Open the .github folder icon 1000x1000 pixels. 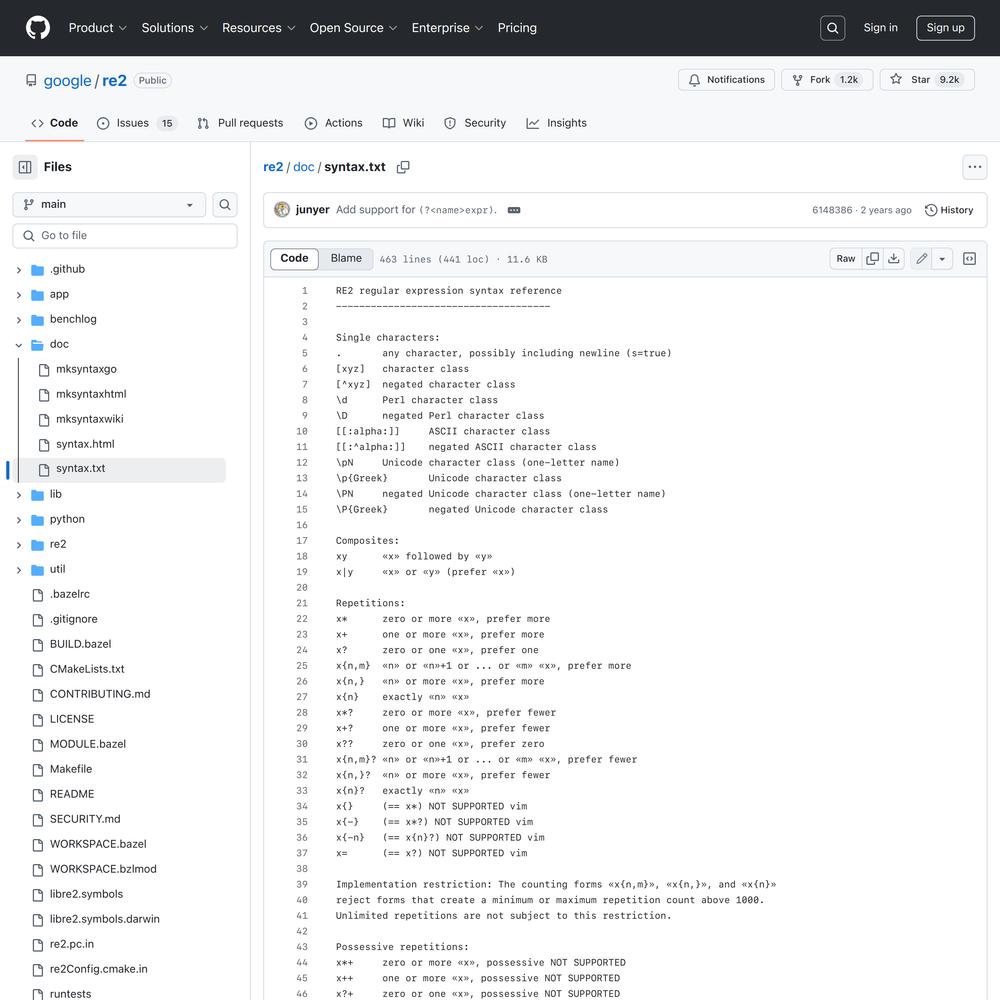point(38,270)
